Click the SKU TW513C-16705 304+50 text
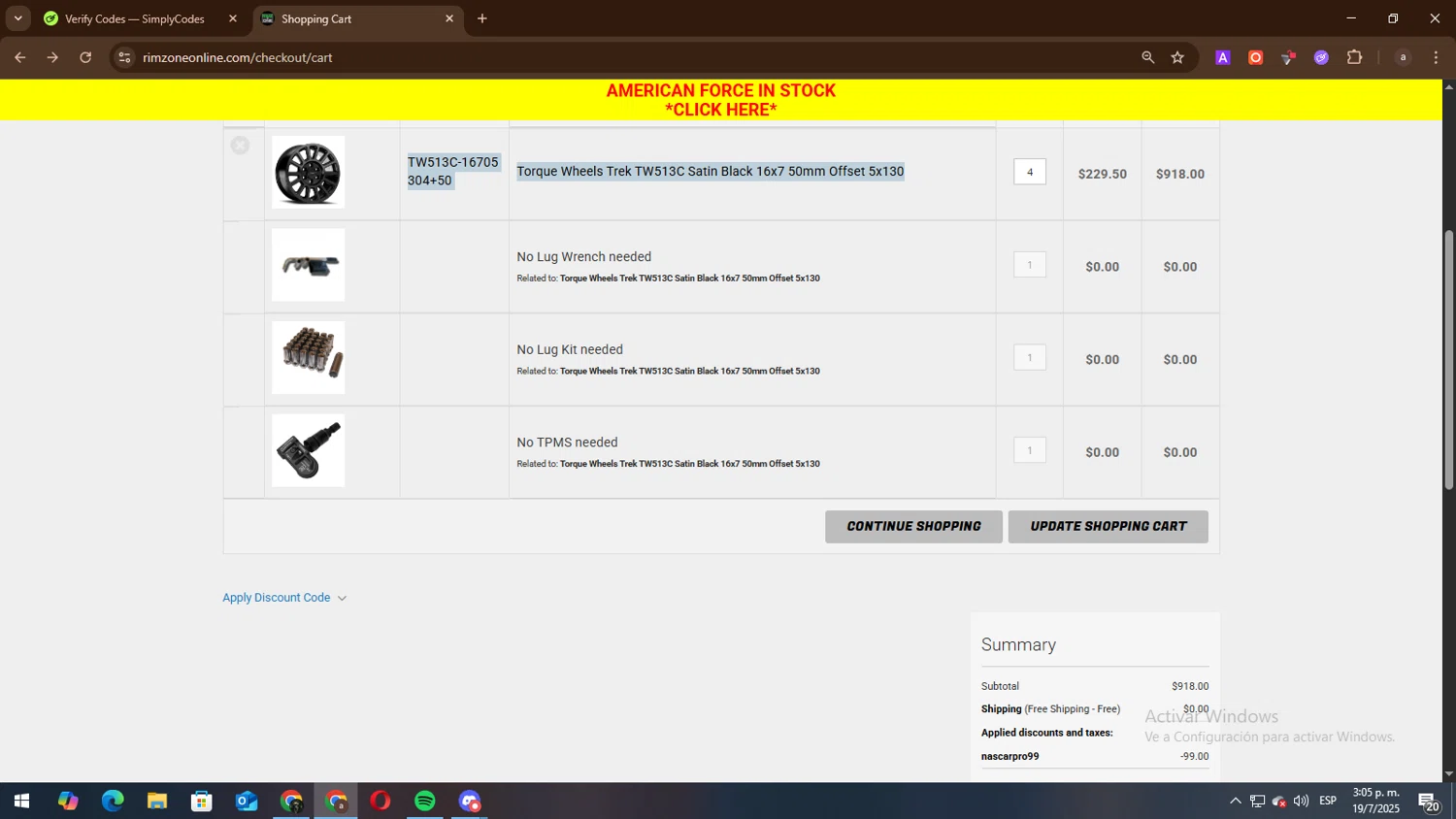This screenshot has width=1456, height=819. pos(453,171)
